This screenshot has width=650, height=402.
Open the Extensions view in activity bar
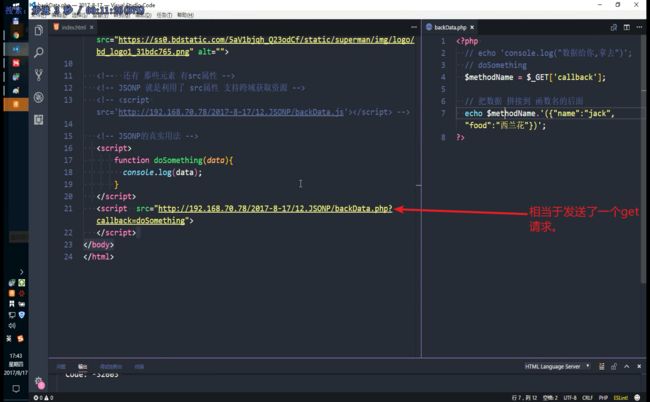pyautogui.click(x=39, y=120)
